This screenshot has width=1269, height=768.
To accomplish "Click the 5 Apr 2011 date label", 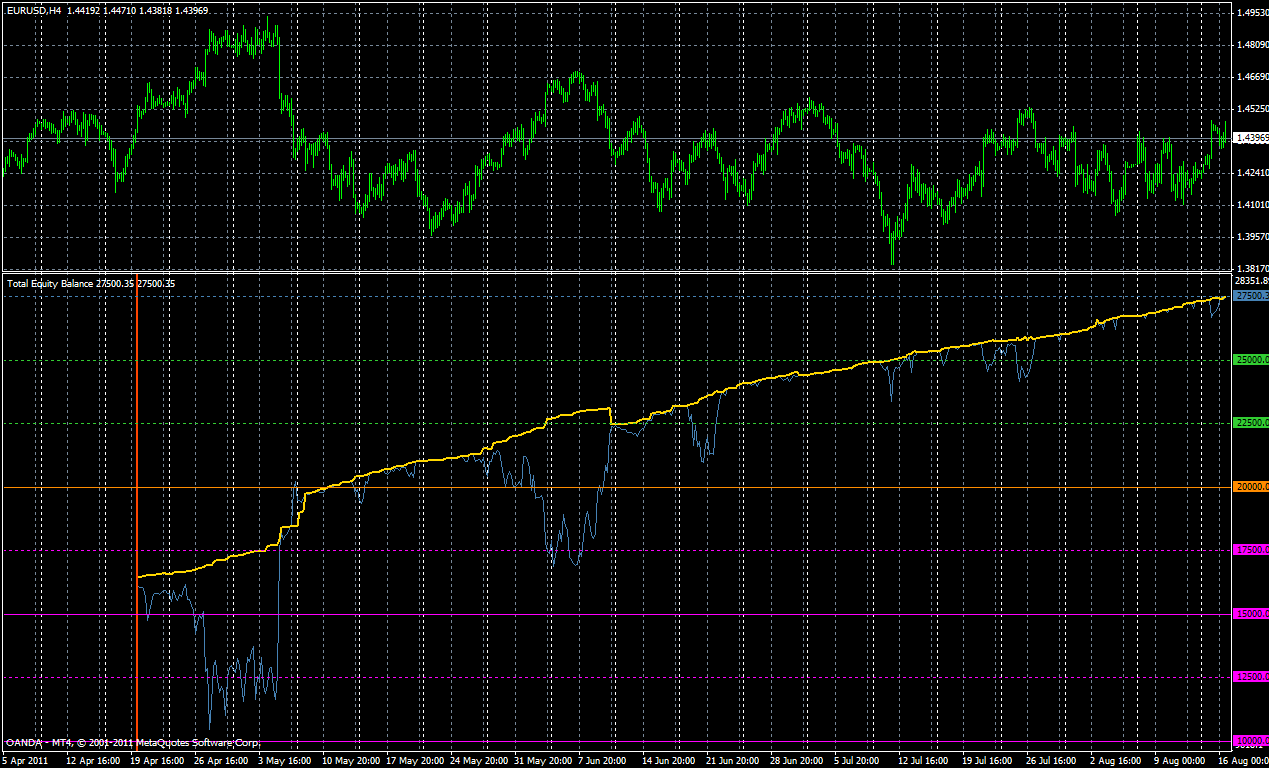I will click(23, 761).
